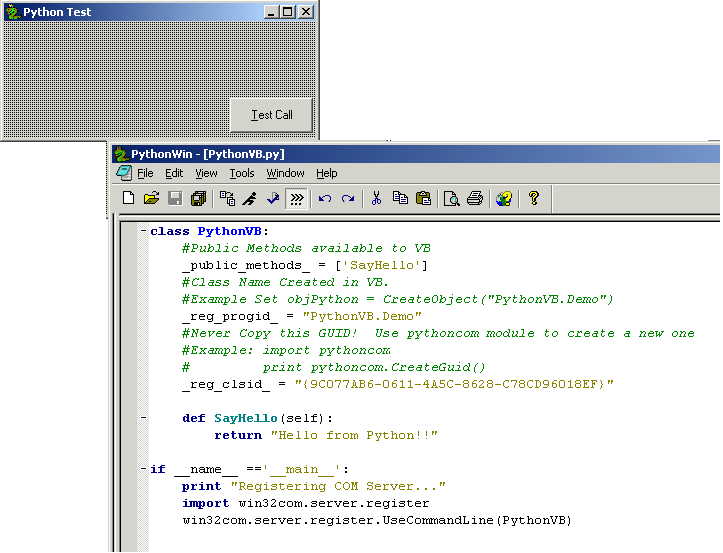Open the View menu
Image resolution: width=723 pixels, height=553 pixels.
[206, 173]
